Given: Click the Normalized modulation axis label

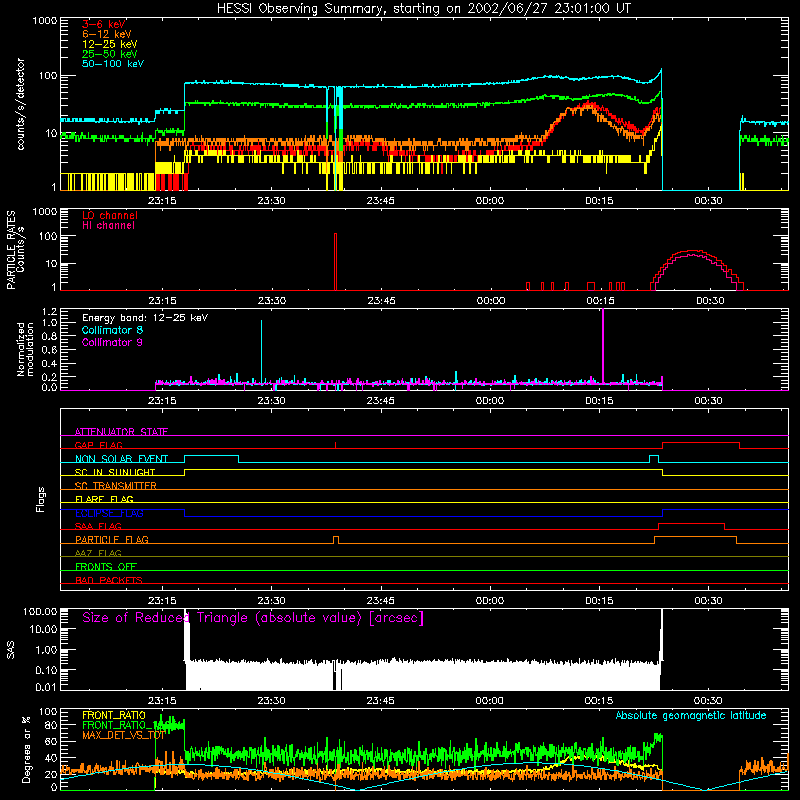Looking at the screenshot, I should (26, 349).
